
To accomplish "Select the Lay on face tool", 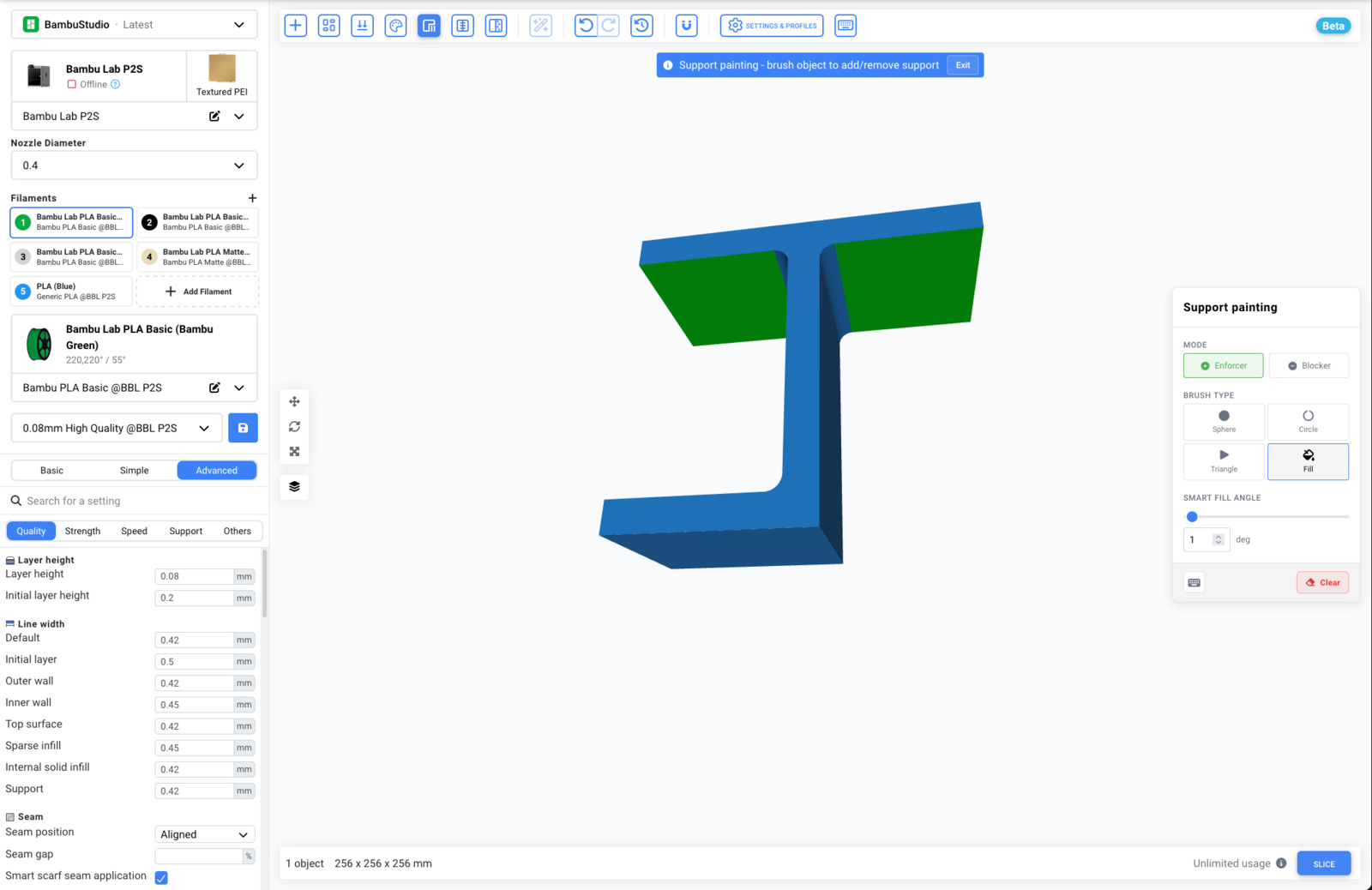I will point(363,26).
